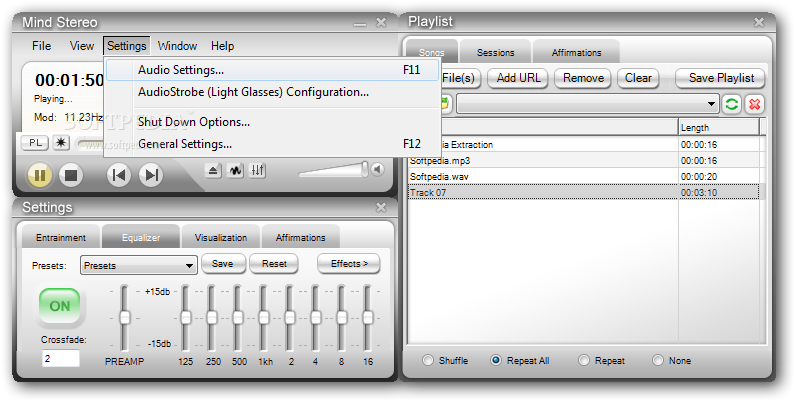Viewport: 796px width, 402px height.
Task: Open the Help menu
Action: coord(222,46)
